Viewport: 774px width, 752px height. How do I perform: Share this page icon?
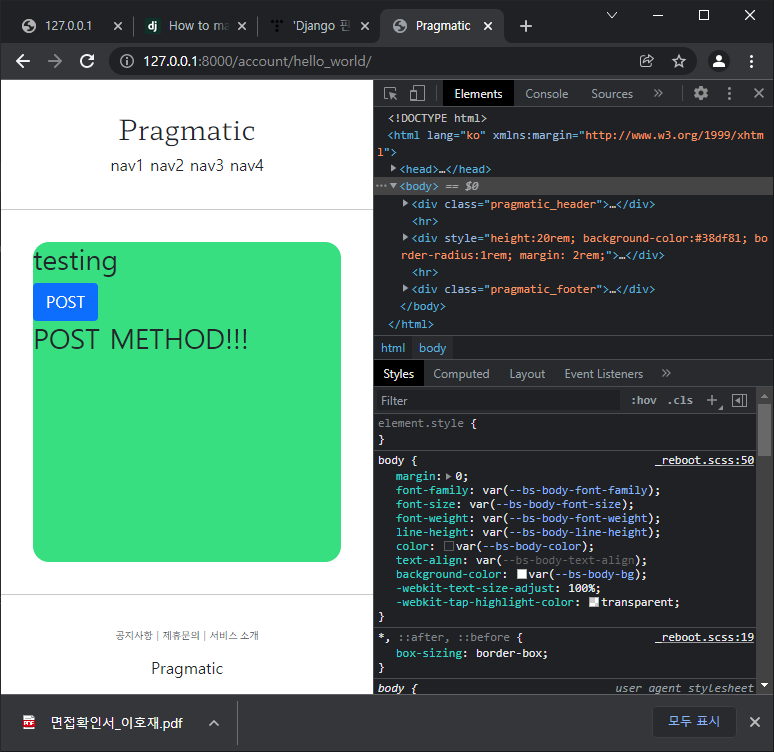[x=647, y=61]
